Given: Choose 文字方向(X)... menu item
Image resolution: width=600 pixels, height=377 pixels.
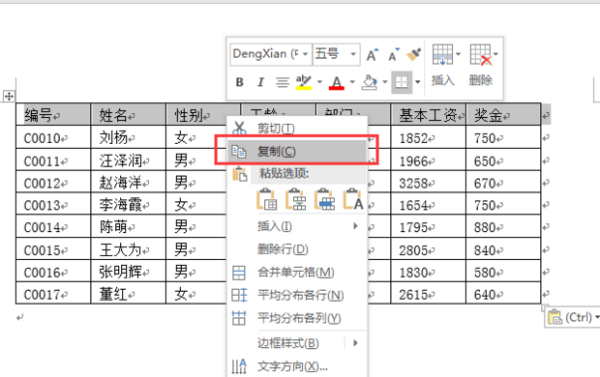Looking at the screenshot, I should (298, 367).
